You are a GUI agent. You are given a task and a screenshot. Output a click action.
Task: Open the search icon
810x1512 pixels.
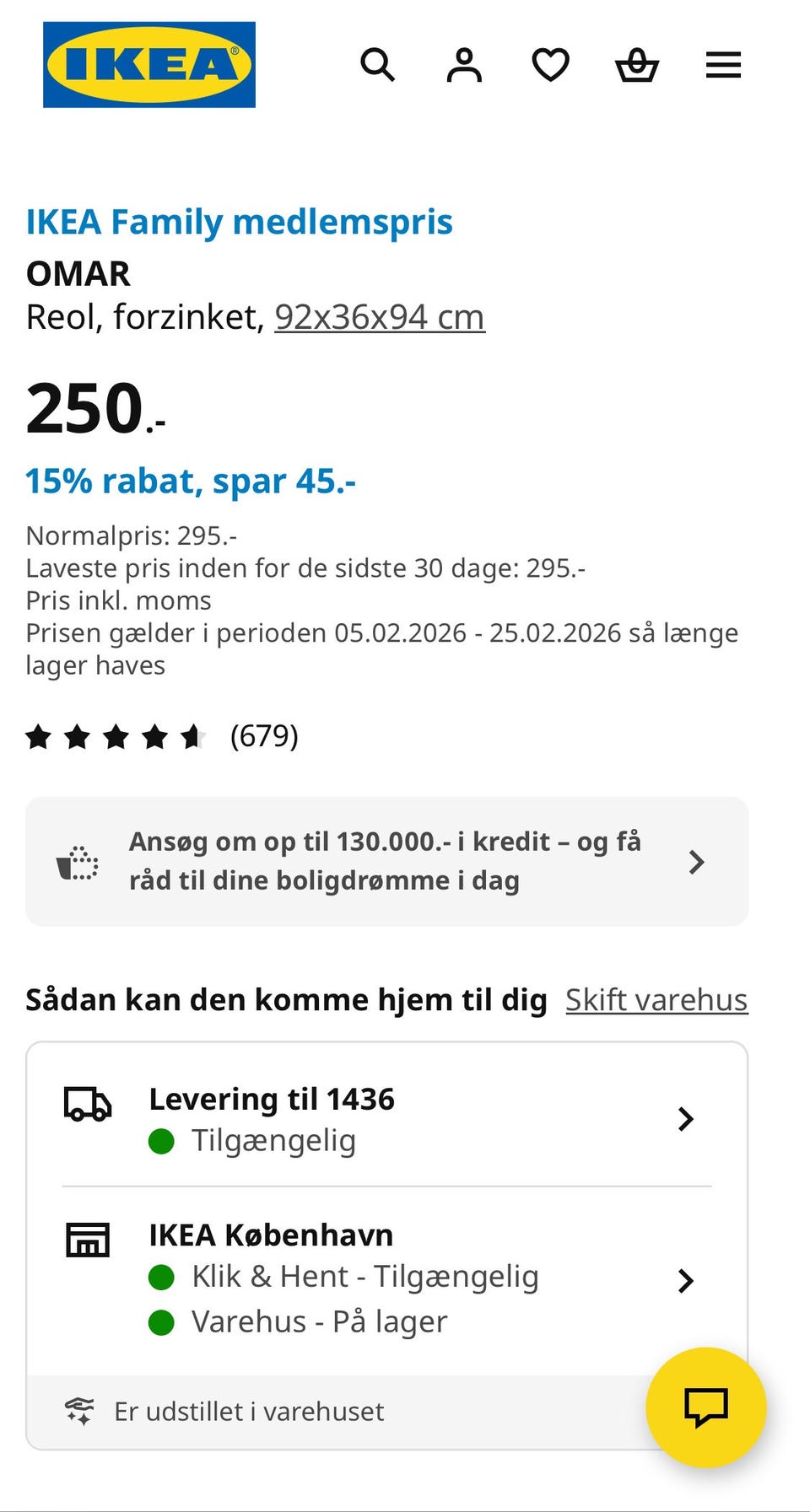pyautogui.click(x=377, y=64)
